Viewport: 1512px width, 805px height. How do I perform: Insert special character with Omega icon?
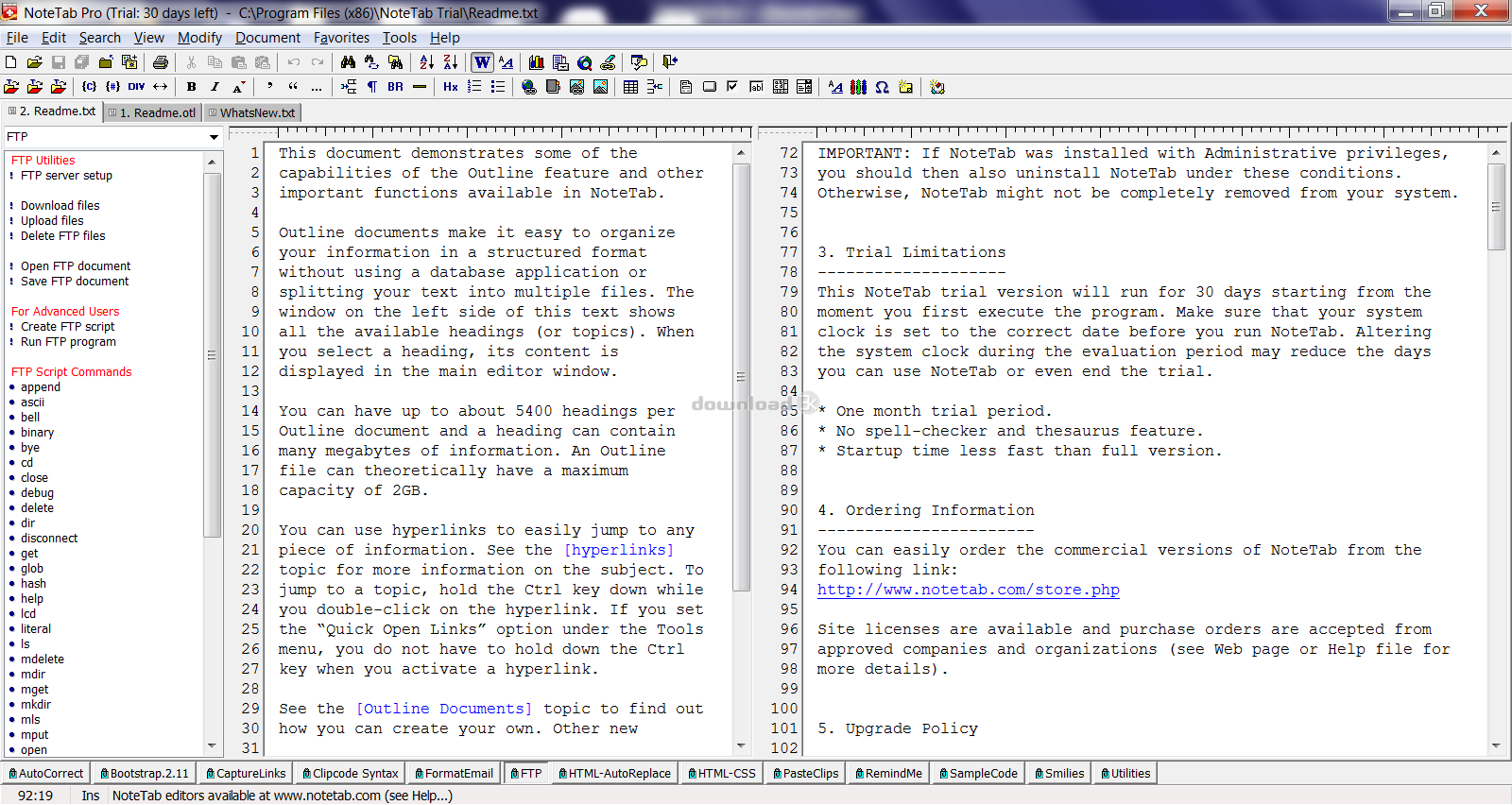[882, 87]
